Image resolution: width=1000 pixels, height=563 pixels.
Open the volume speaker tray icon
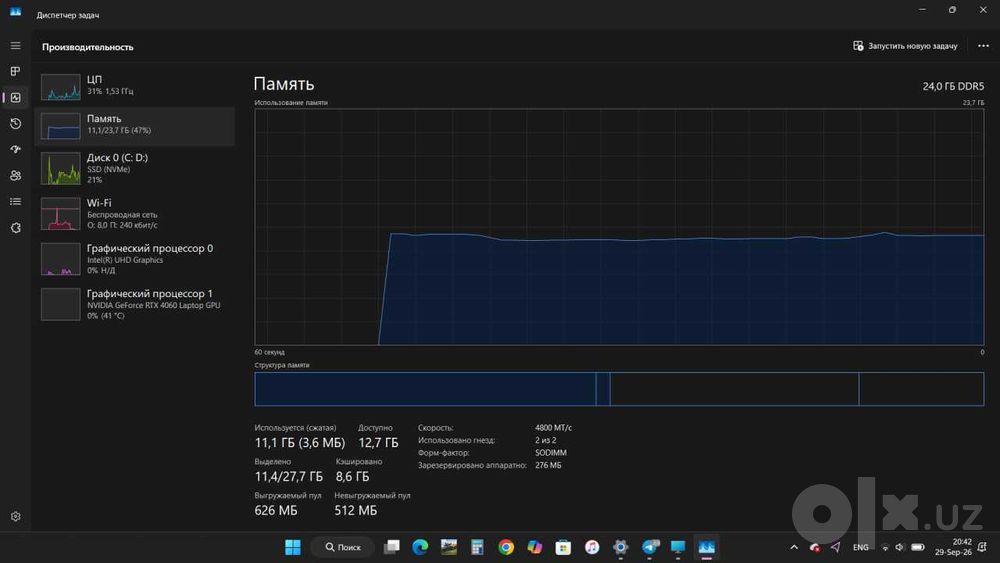900,547
